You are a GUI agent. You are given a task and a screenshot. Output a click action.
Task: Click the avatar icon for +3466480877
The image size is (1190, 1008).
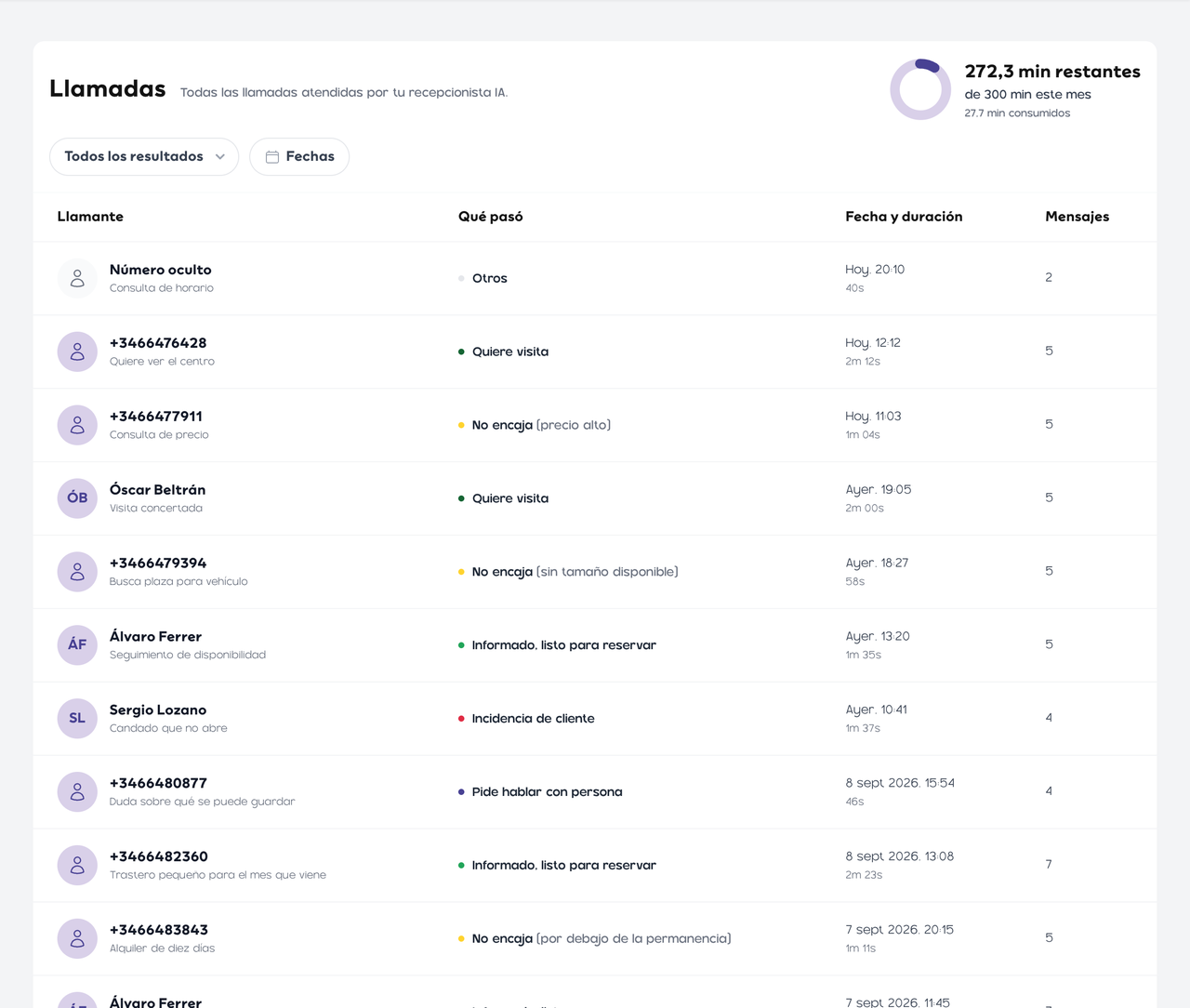(77, 792)
